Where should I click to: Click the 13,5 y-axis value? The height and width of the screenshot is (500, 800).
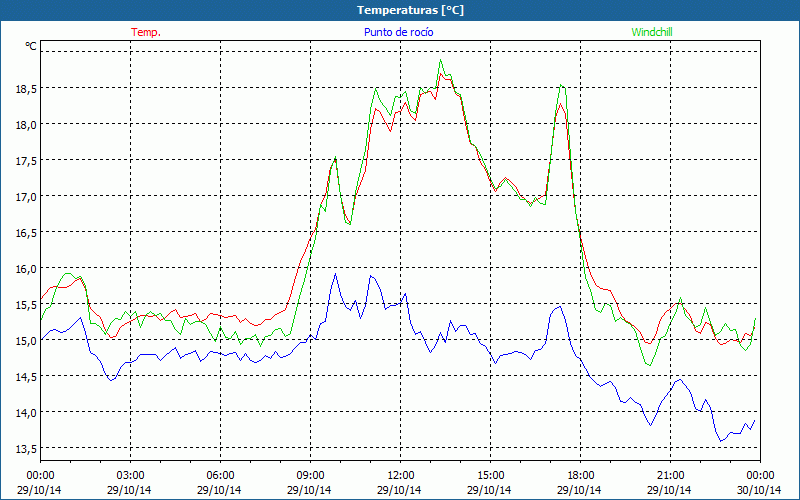tap(26, 448)
